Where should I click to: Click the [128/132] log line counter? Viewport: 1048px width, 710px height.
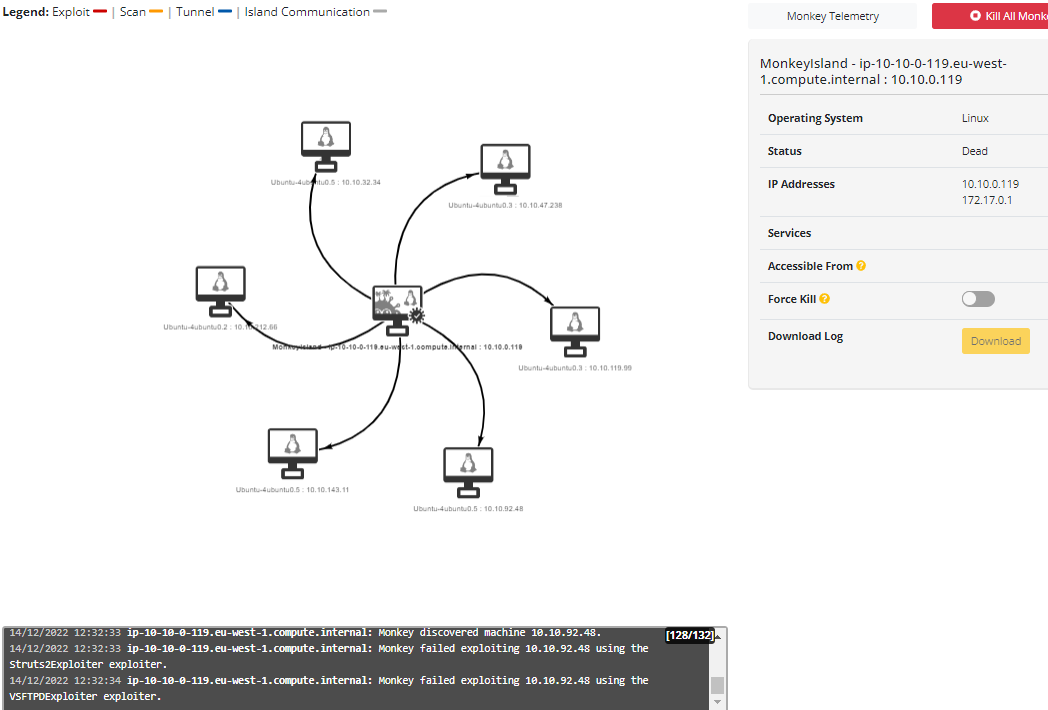[x=690, y=635]
